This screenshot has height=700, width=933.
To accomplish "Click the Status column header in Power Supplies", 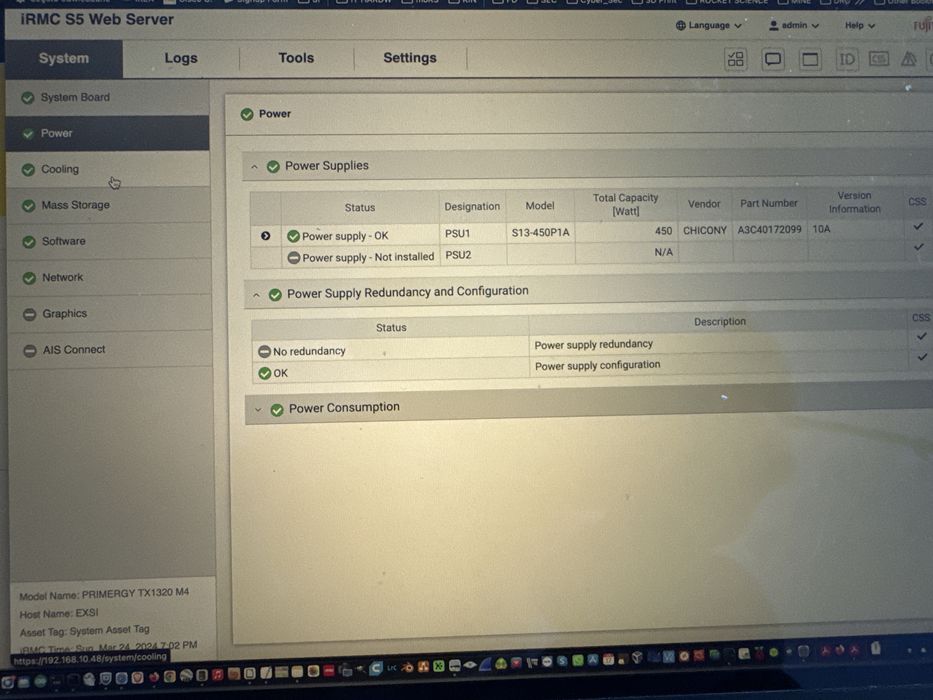I will (360, 207).
